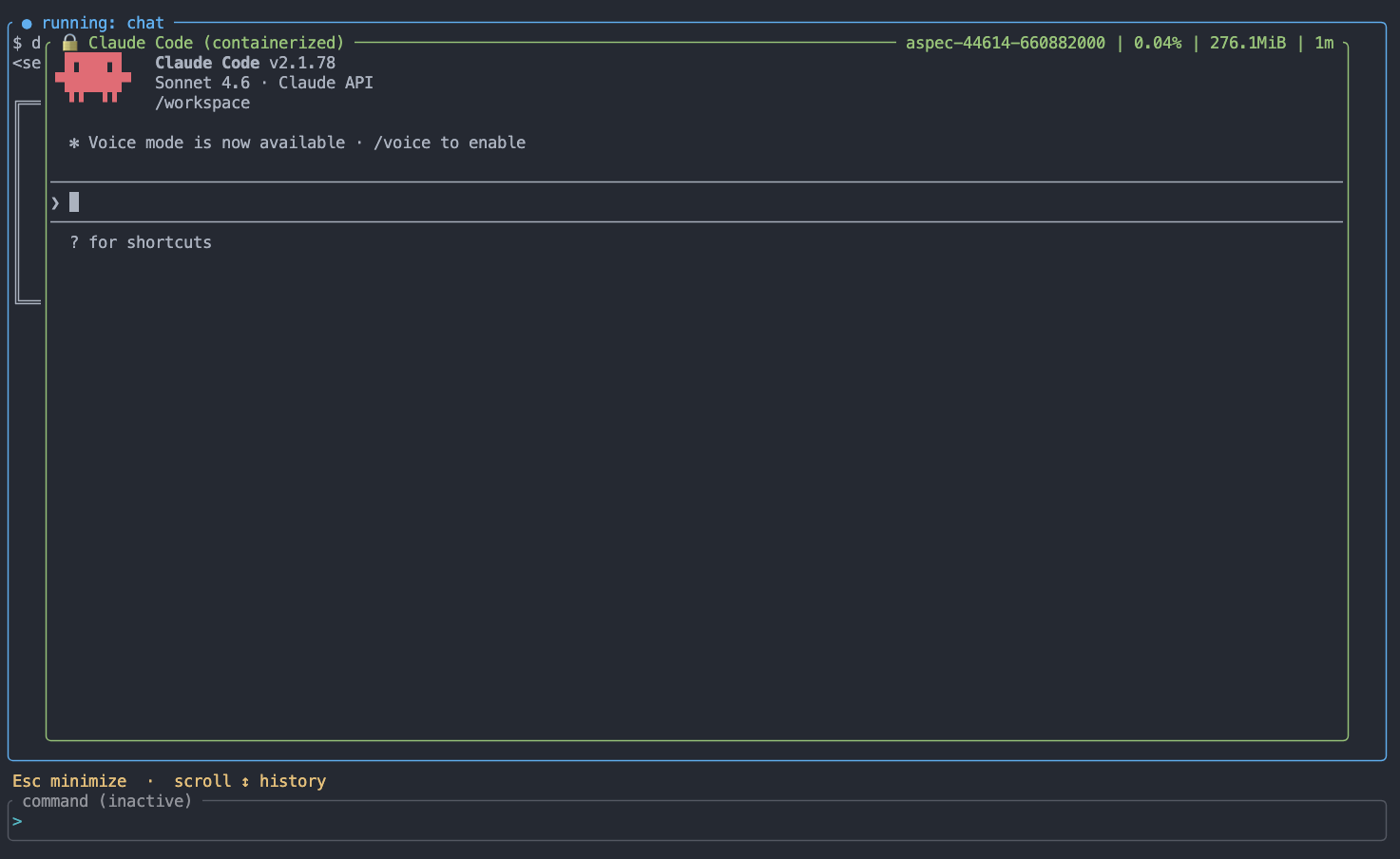Image resolution: width=1400 pixels, height=859 pixels.
Task: Click the cyan command prompt arrow
Action: coord(17,822)
